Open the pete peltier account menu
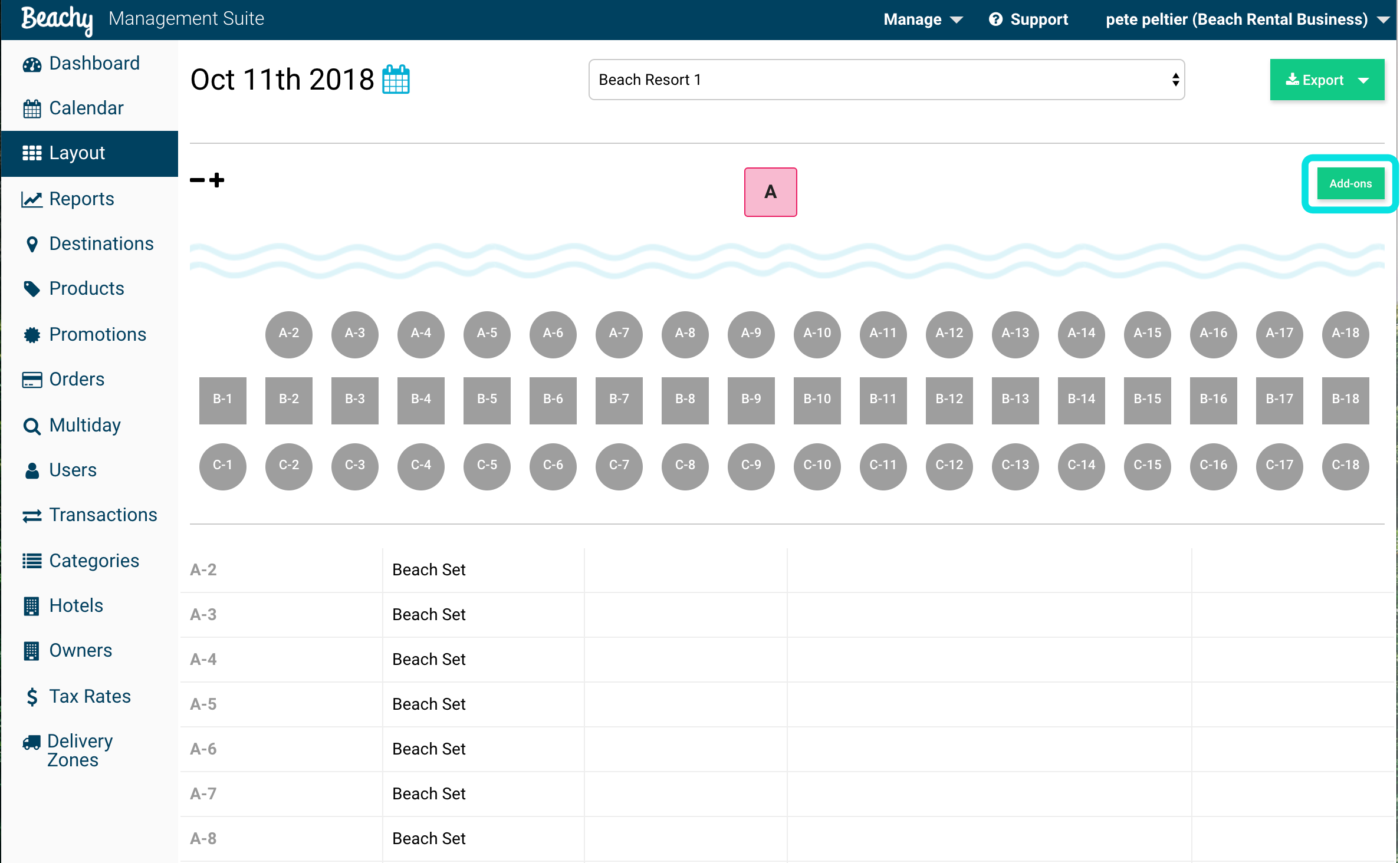Image resolution: width=1400 pixels, height=863 pixels. click(1247, 19)
